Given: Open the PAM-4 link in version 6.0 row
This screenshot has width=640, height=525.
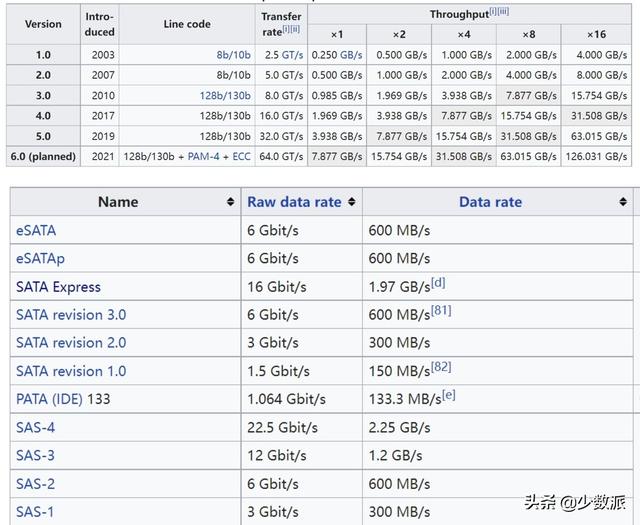Looking at the screenshot, I should click(x=205, y=155).
